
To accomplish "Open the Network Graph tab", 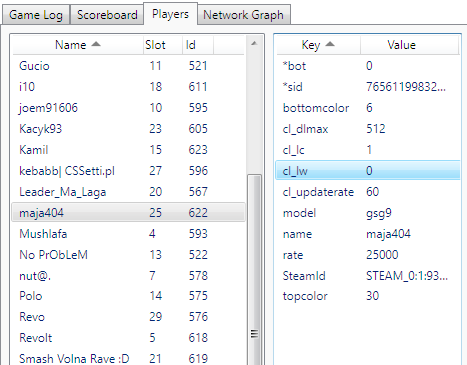I will click(x=244, y=15).
